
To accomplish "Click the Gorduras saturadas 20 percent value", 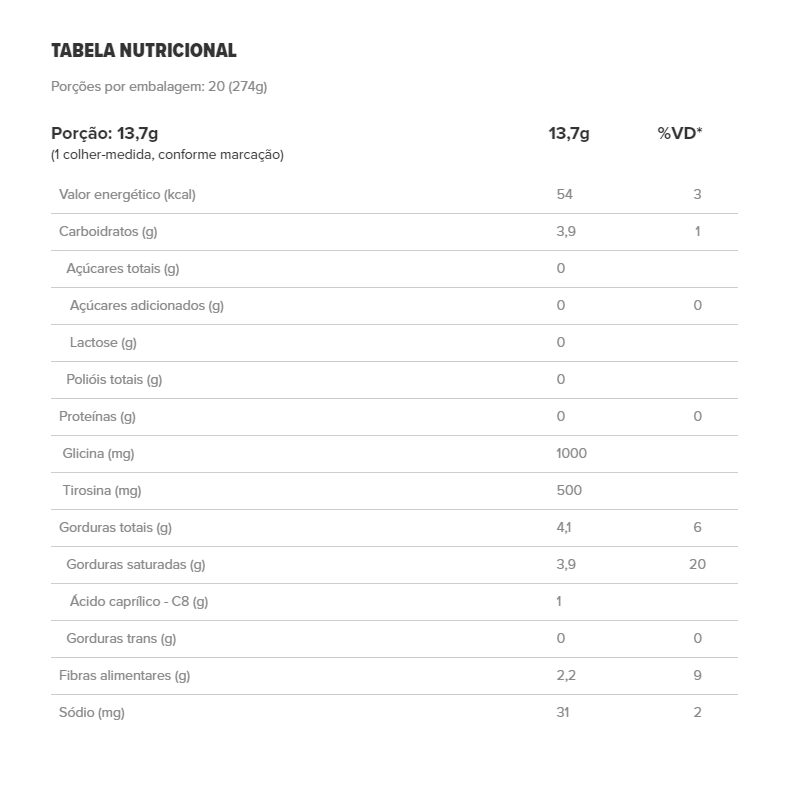I will (697, 564).
